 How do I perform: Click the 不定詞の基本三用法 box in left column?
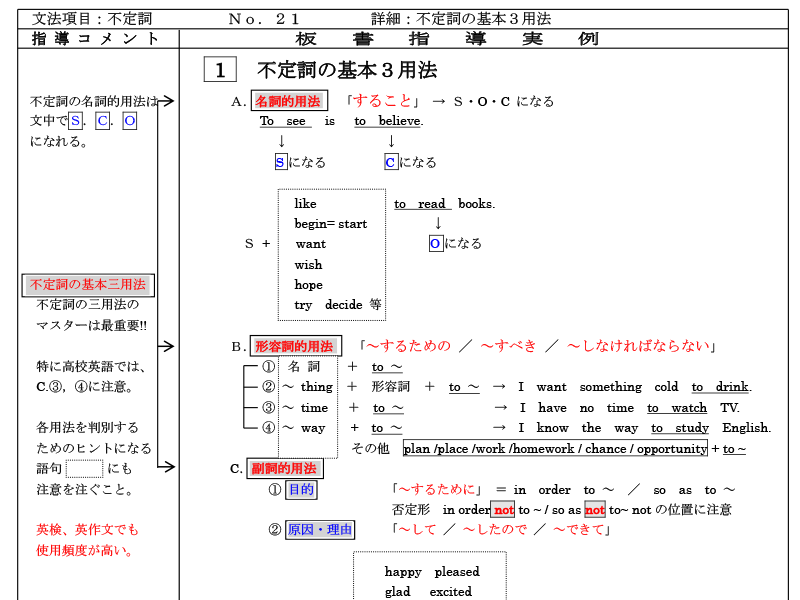pos(89,284)
